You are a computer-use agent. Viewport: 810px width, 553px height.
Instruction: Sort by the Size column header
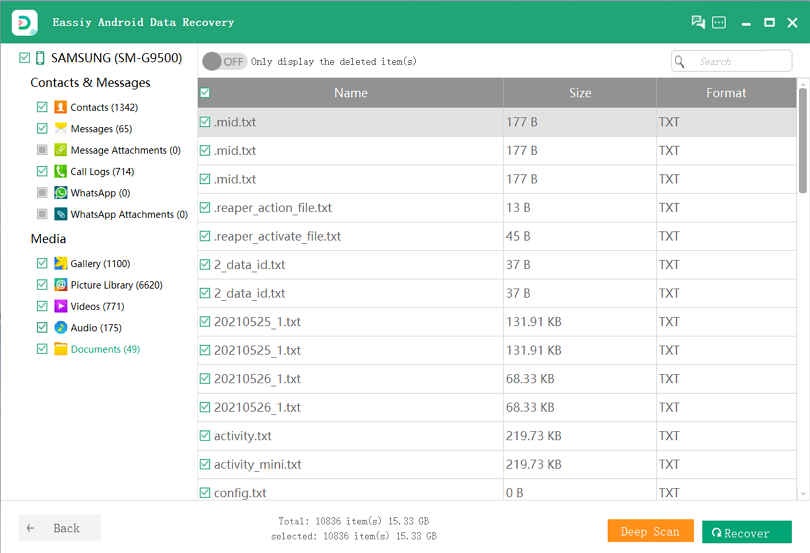(x=580, y=93)
